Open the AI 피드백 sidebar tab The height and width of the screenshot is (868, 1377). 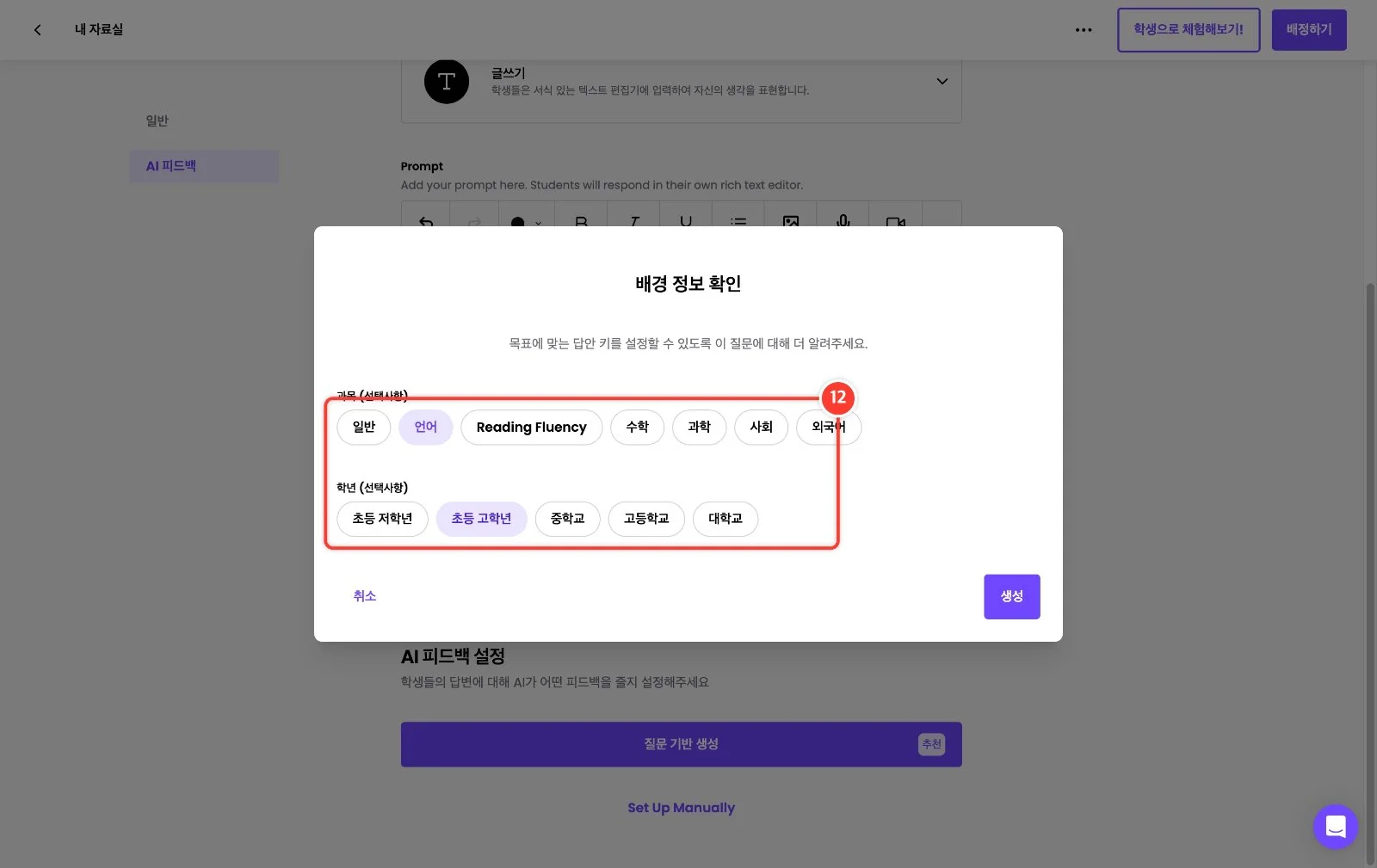click(x=204, y=166)
